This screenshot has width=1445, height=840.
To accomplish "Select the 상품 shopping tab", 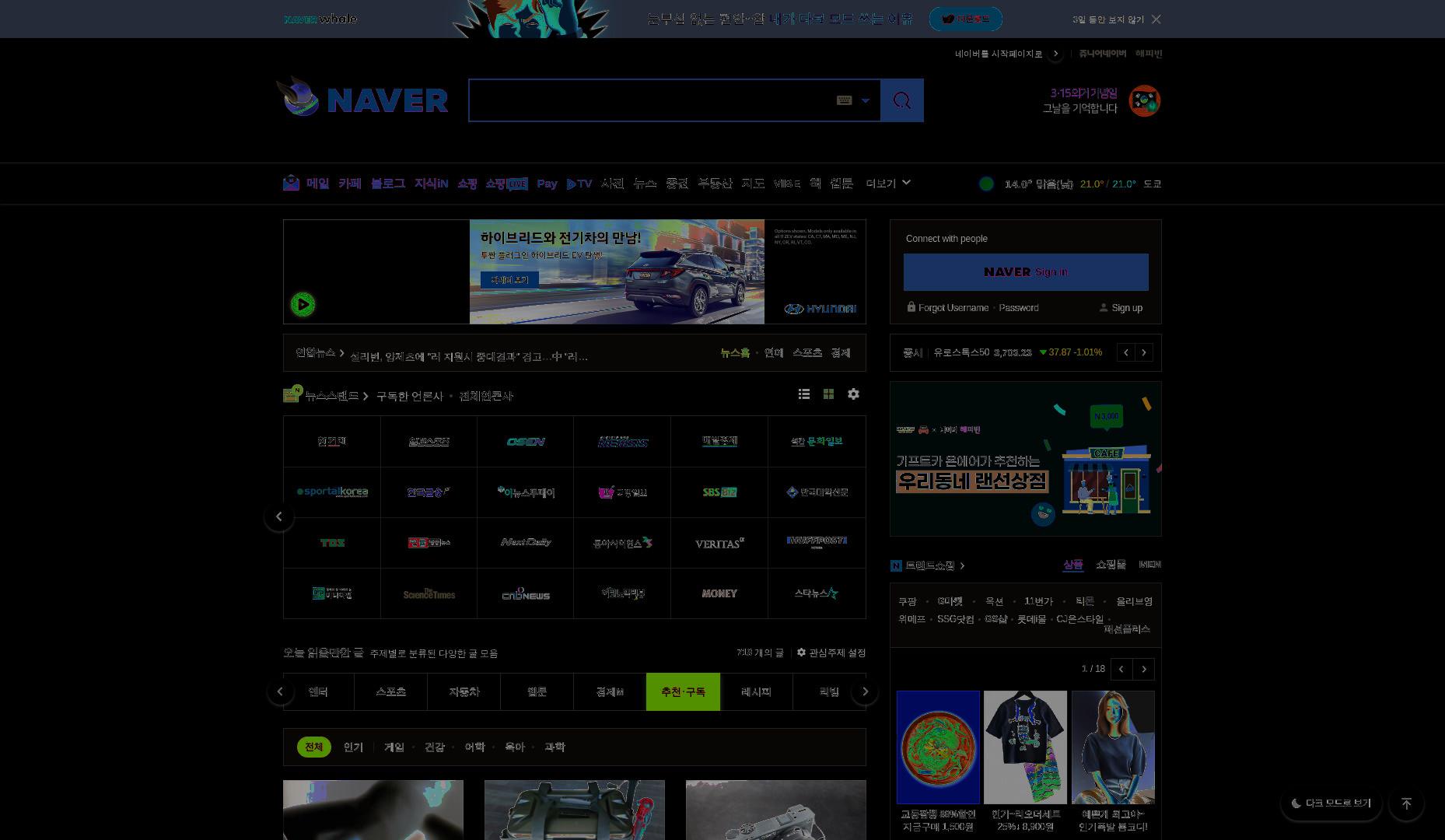I will coord(1072,565).
